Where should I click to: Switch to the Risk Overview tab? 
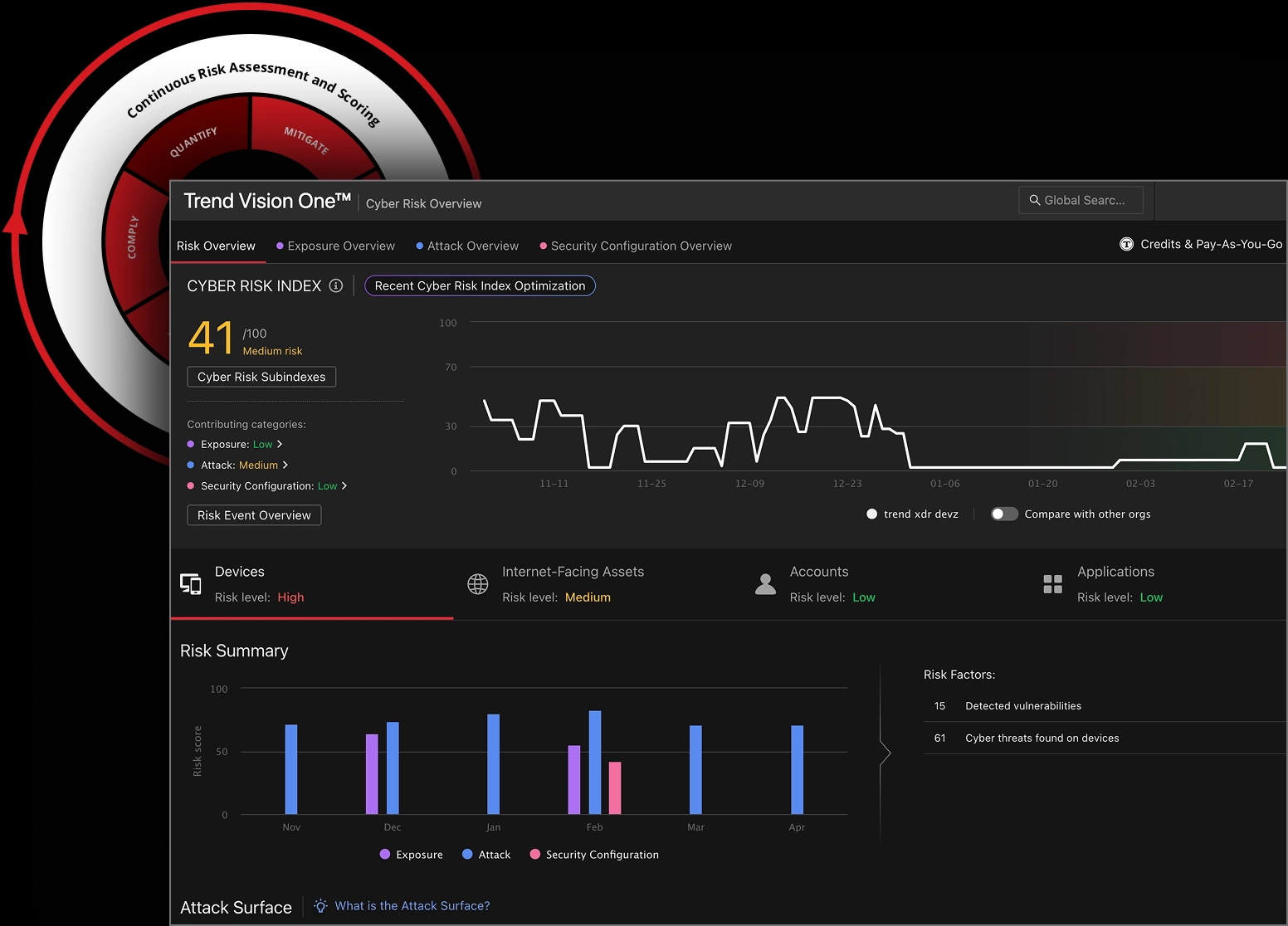coord(216,246)
